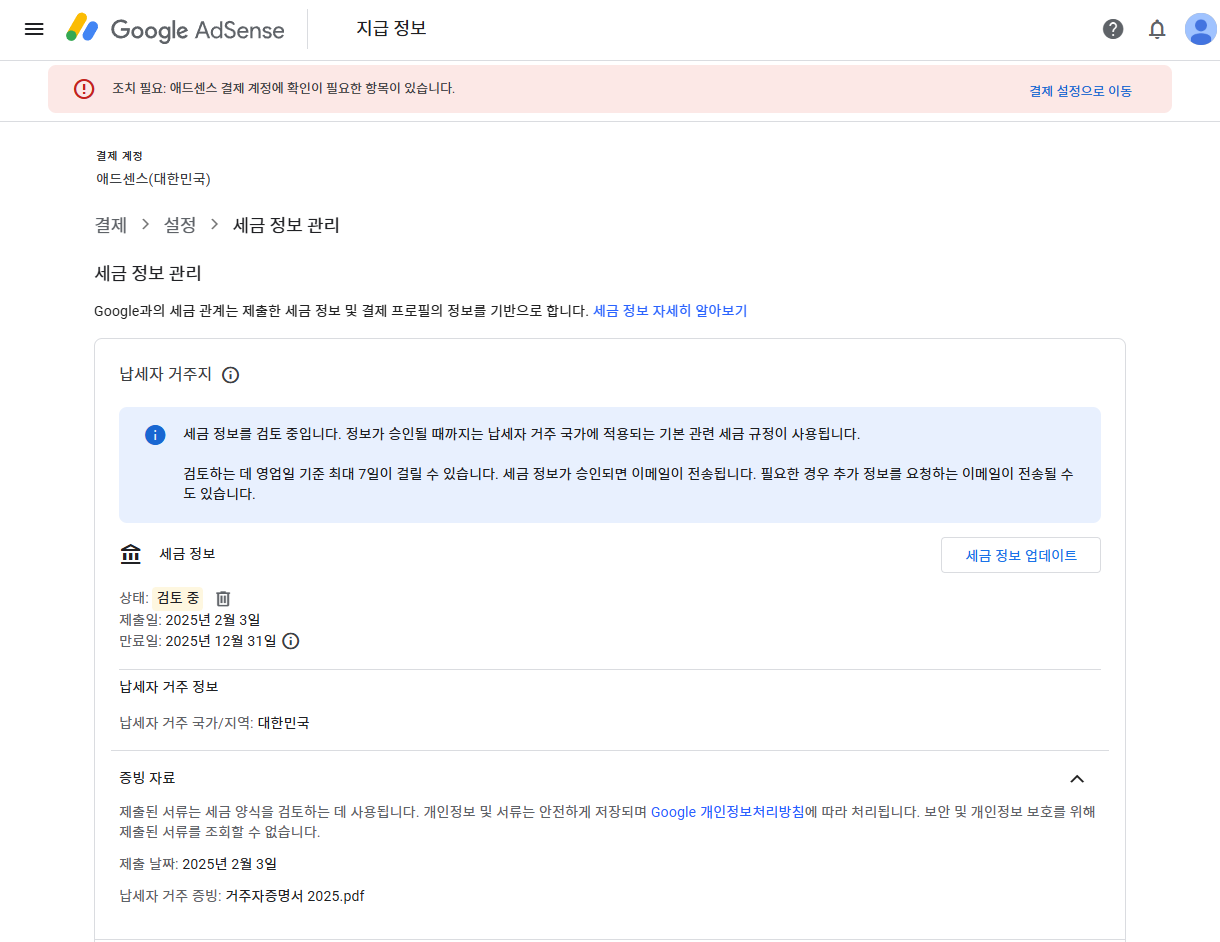Click the bank icon beside 세금 정보
The height and width of the screenshot is (942, 1220).
tap(130, 553)
